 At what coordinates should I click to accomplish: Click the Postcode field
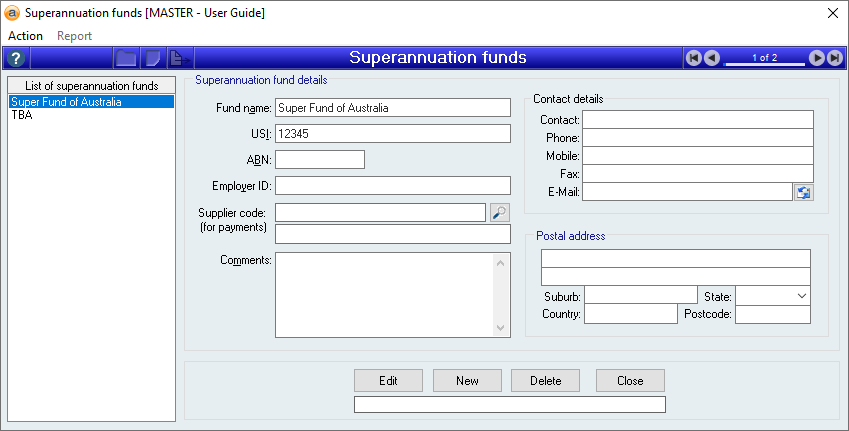click(773, 315)
